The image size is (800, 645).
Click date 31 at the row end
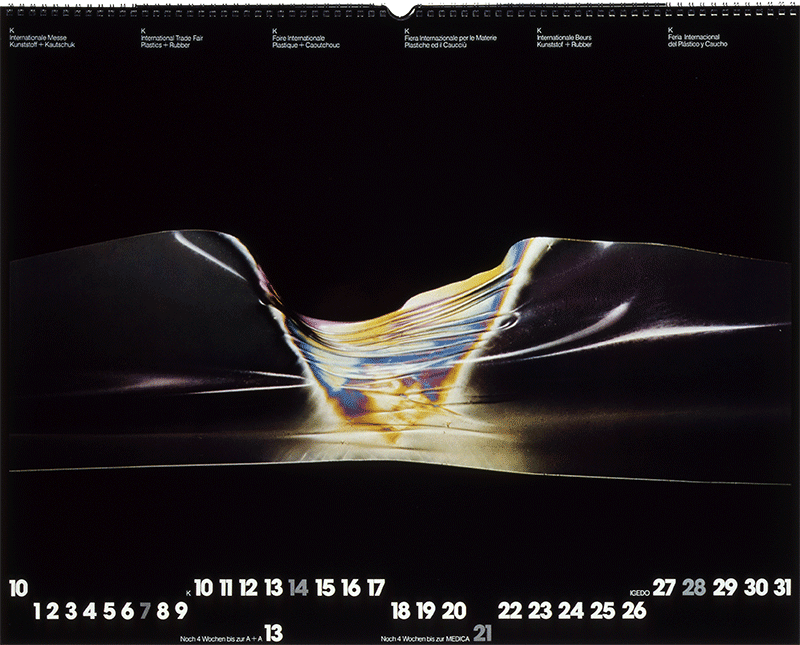pos(781,587)
